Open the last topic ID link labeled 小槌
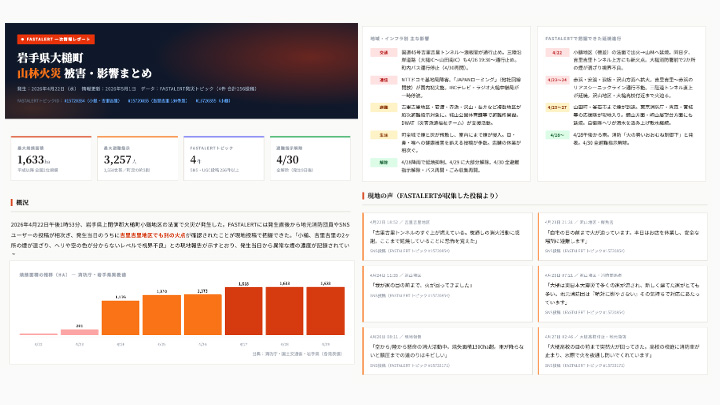The width and height of the screenshot is (720, 405). pyautogui.click(x=213, y=101)
